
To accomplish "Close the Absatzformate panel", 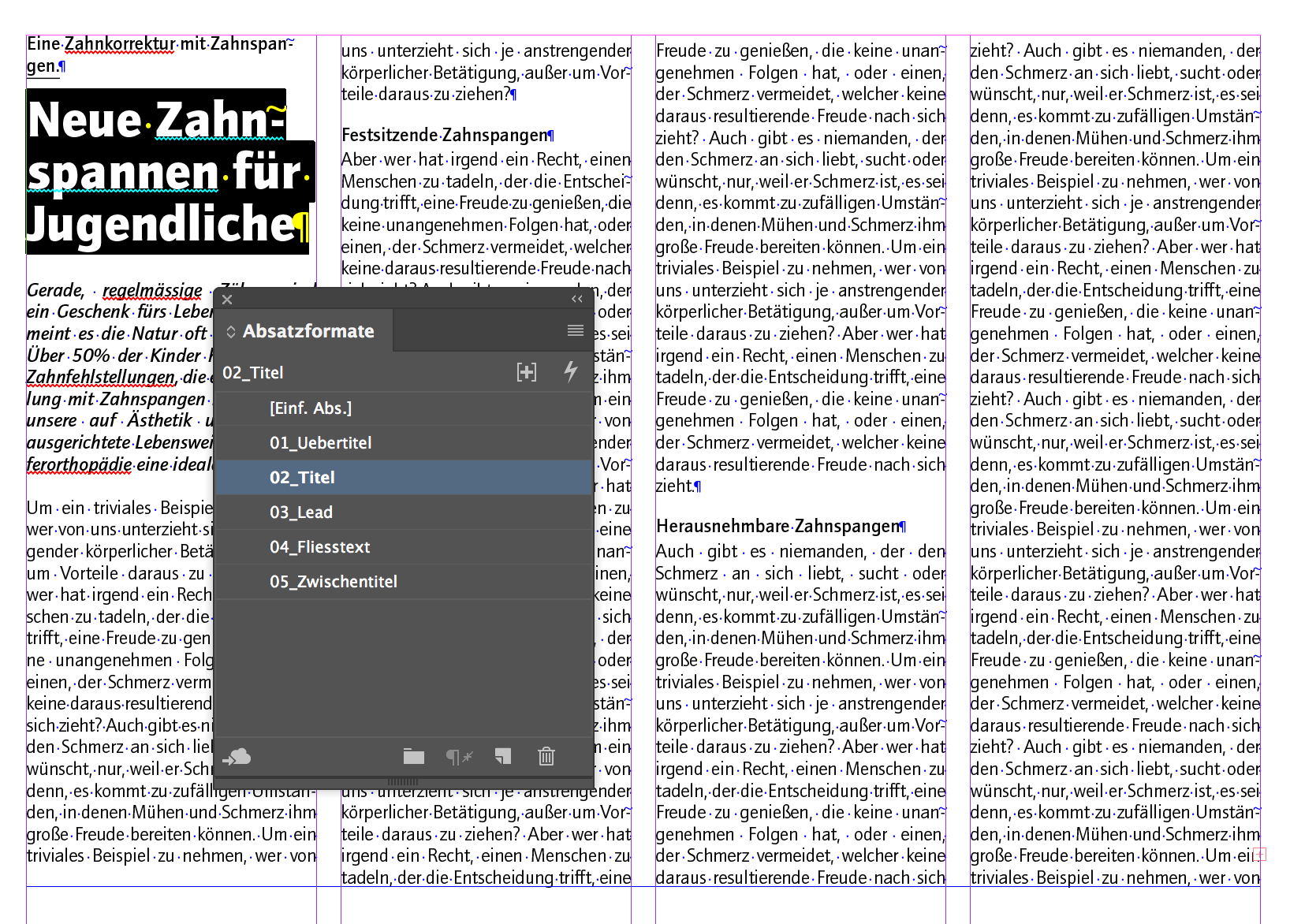I will tap(227, 300).
